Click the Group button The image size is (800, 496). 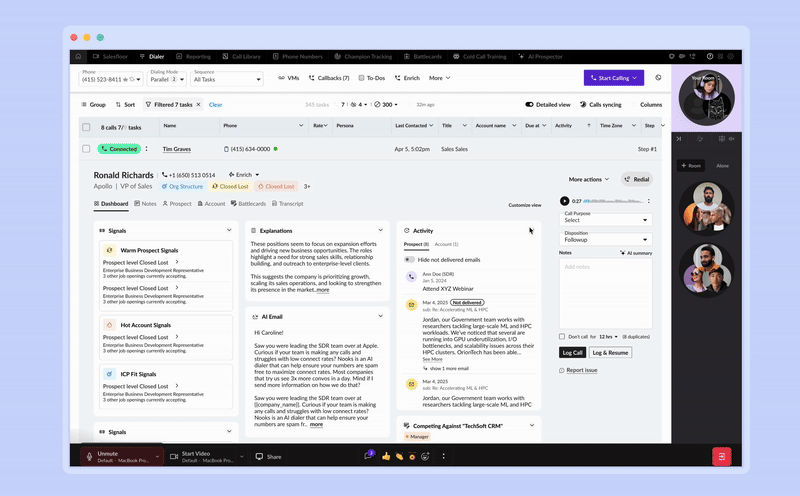[93, 105]
